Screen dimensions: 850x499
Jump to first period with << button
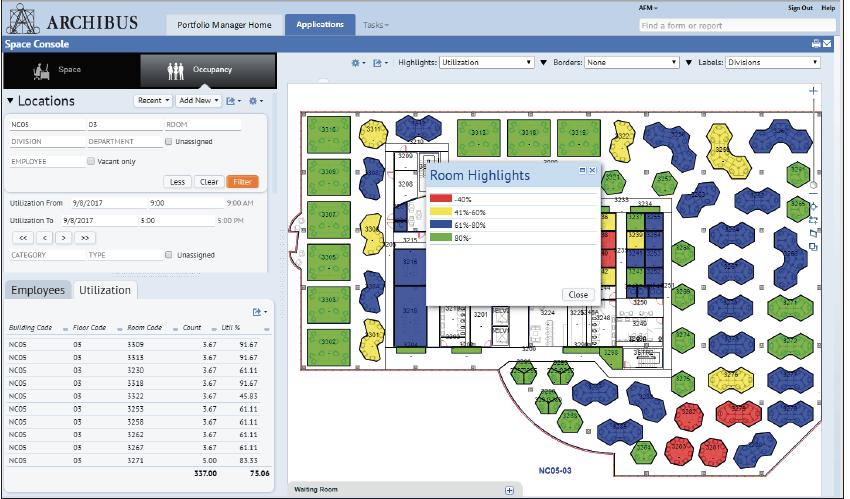[x=23, y=238]
